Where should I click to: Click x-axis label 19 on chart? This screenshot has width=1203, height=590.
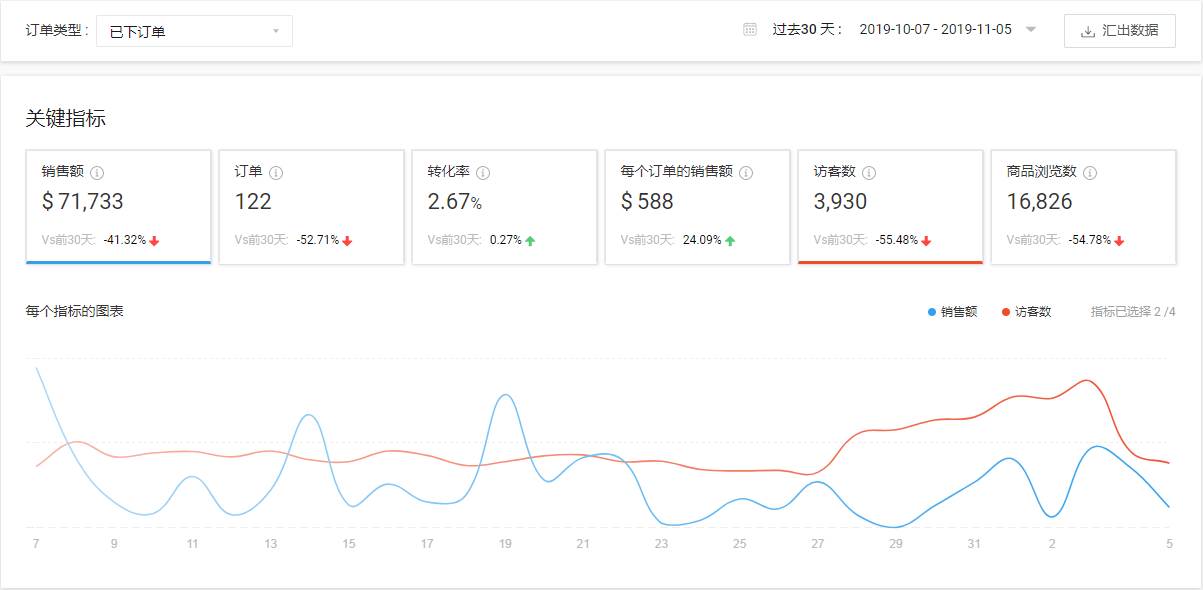(505, 544)
